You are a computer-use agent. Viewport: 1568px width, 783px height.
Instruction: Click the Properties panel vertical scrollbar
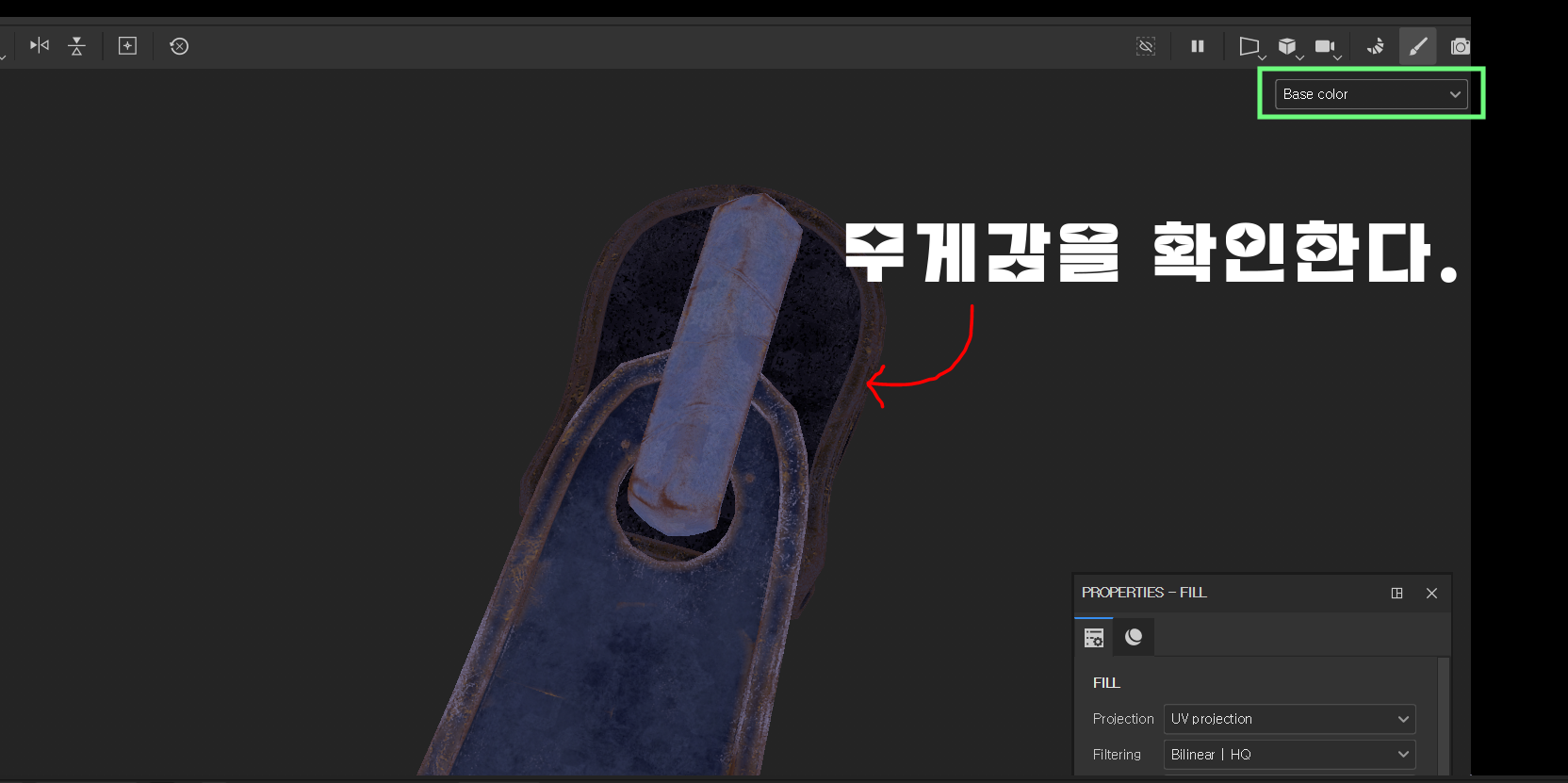tap(1443, 716)
